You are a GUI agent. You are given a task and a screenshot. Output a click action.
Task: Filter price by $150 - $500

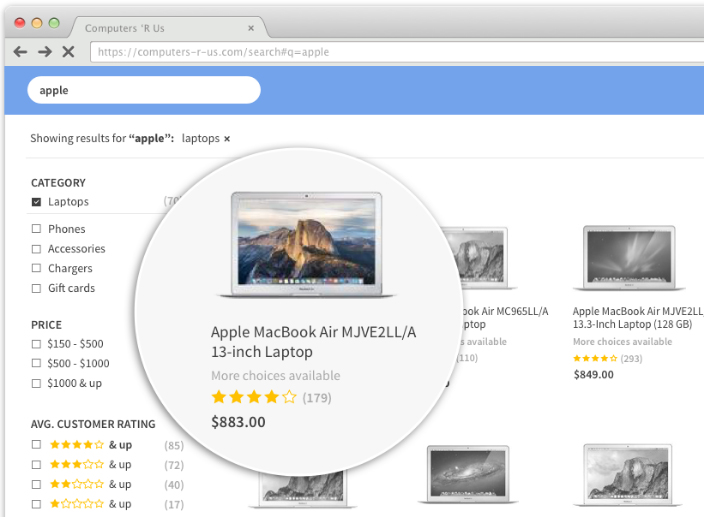tap(37, 344)
